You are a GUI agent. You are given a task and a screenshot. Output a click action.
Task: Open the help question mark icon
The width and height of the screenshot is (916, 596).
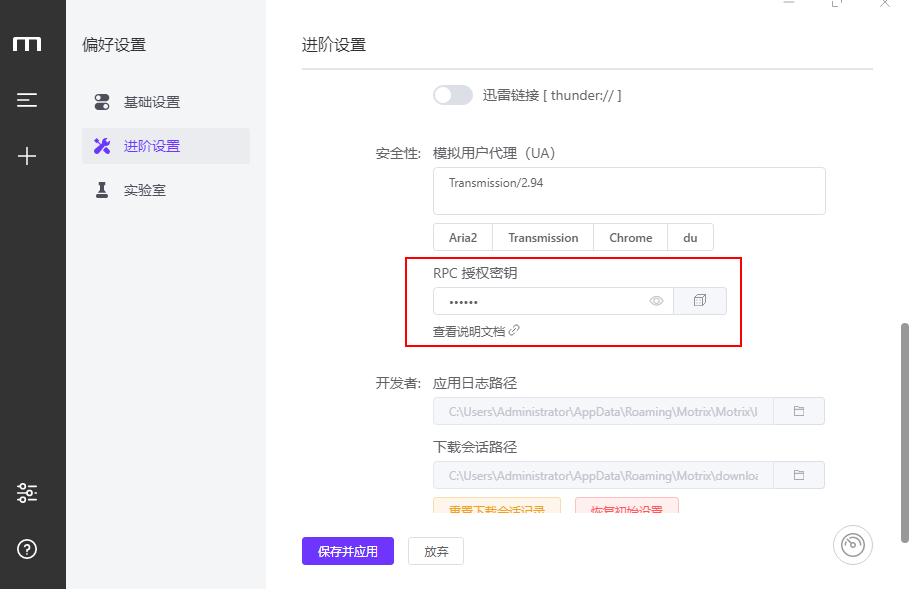pyautogui.click(x=27, y=549)
